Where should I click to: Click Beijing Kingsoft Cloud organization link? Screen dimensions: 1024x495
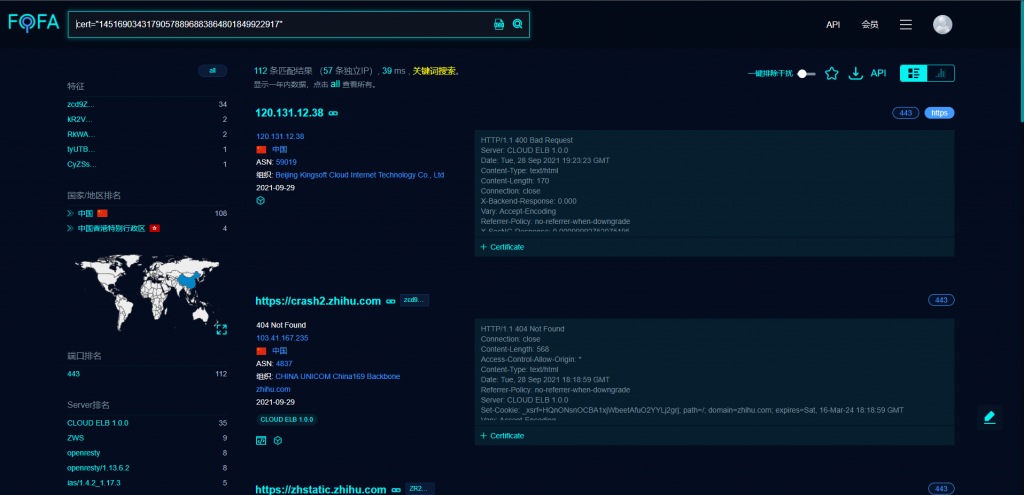point(360,175)
